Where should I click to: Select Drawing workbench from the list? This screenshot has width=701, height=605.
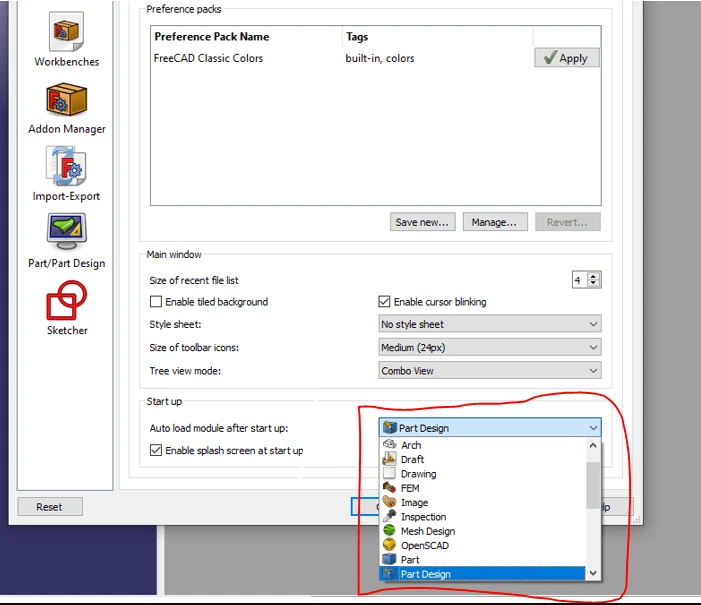(483, 474)
